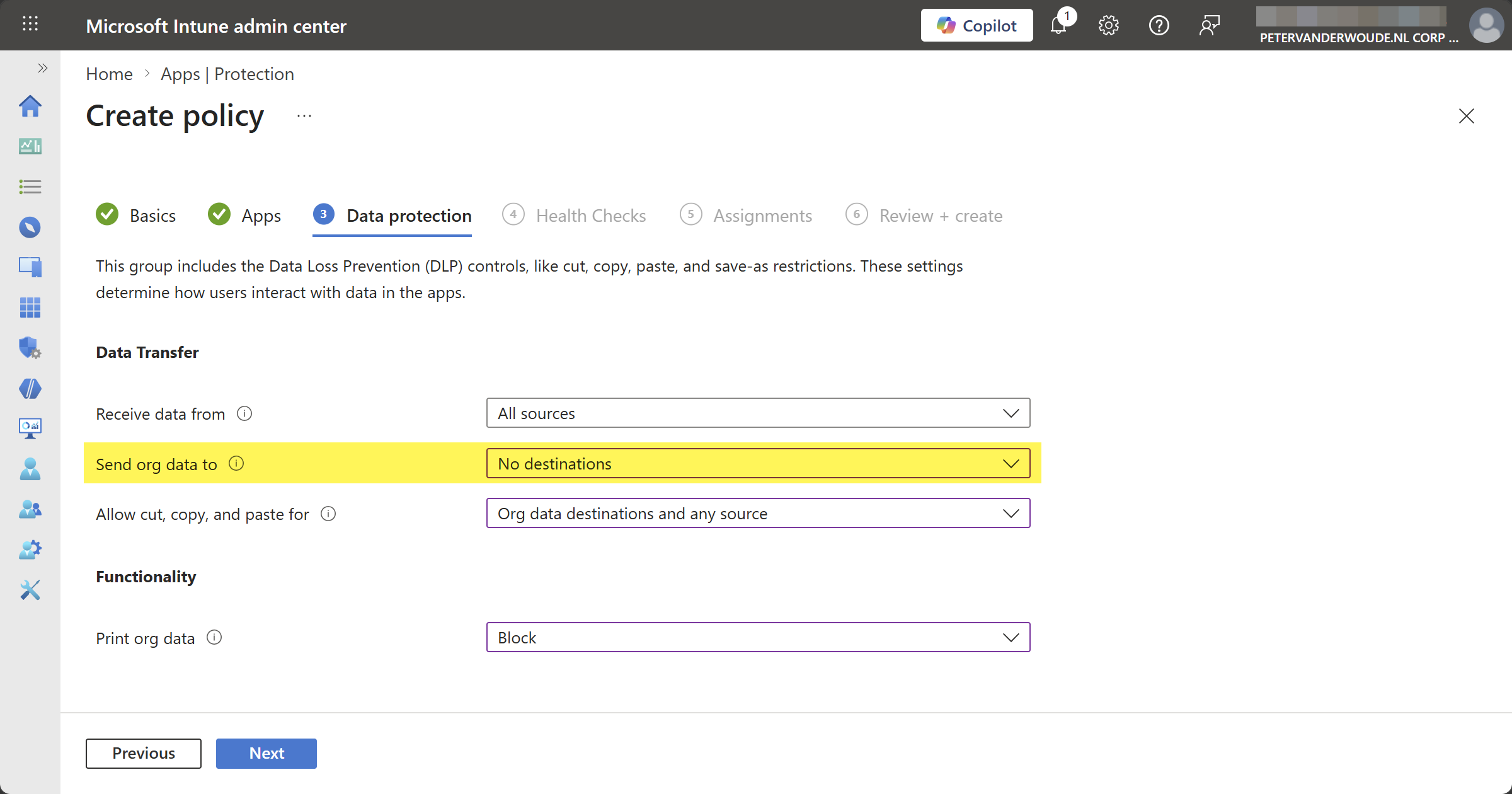Open the Apps grid icon in sidebar
The width and height of the screenshot is (1512, 794).
click(x=30, y=308)
